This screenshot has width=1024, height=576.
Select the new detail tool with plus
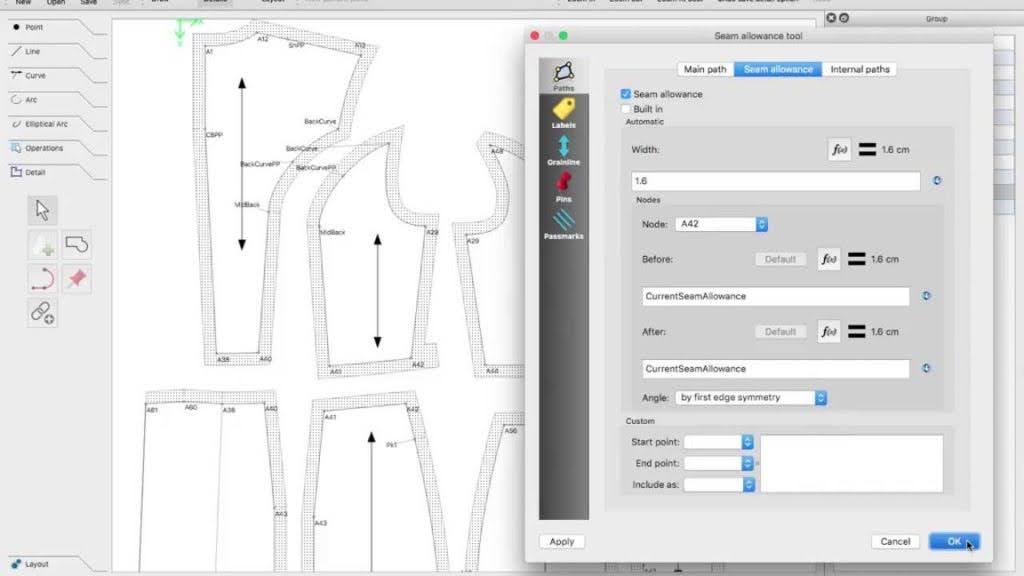click(x=42, y=245)
